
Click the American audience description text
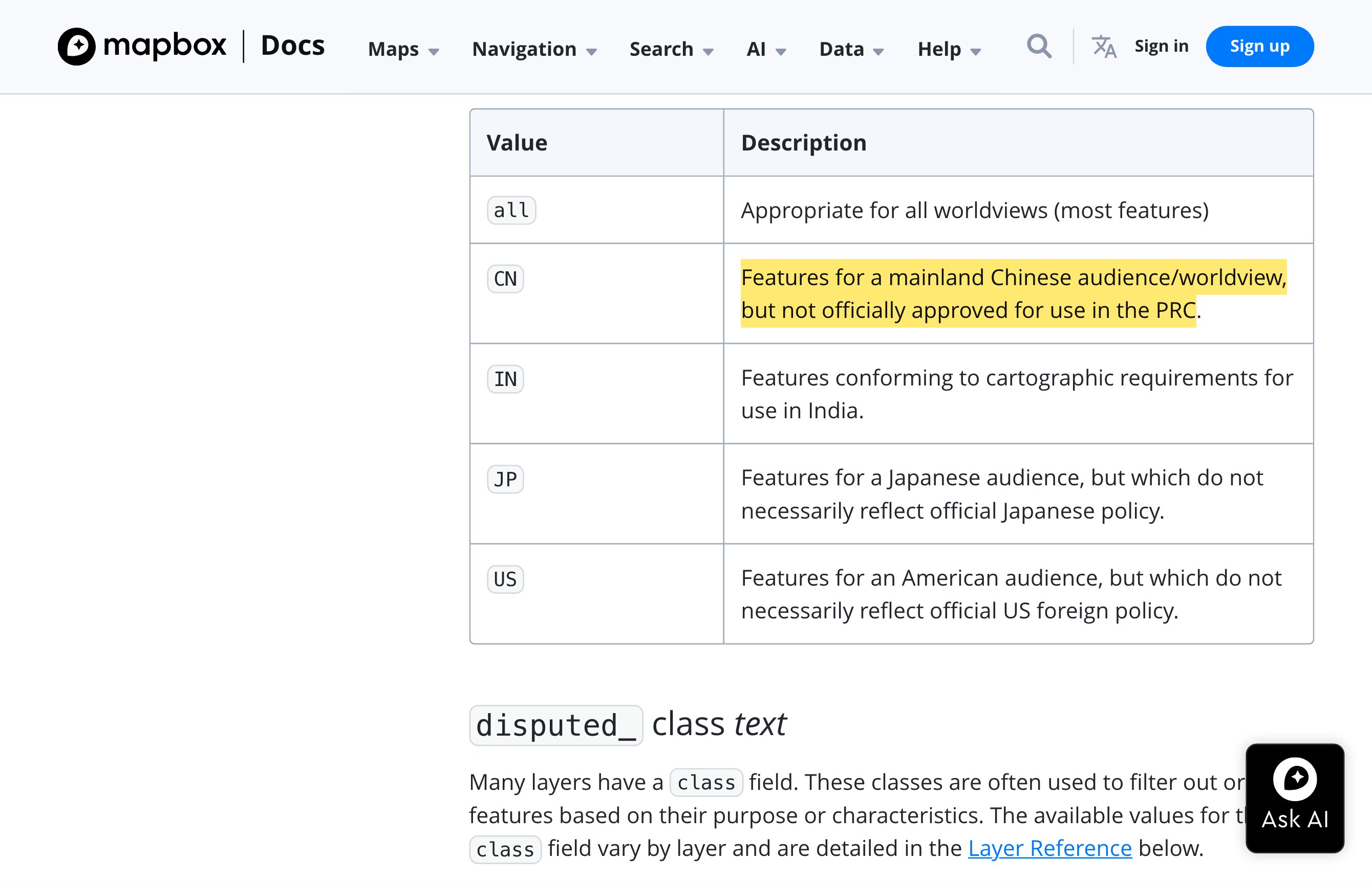pos(1011,594)
